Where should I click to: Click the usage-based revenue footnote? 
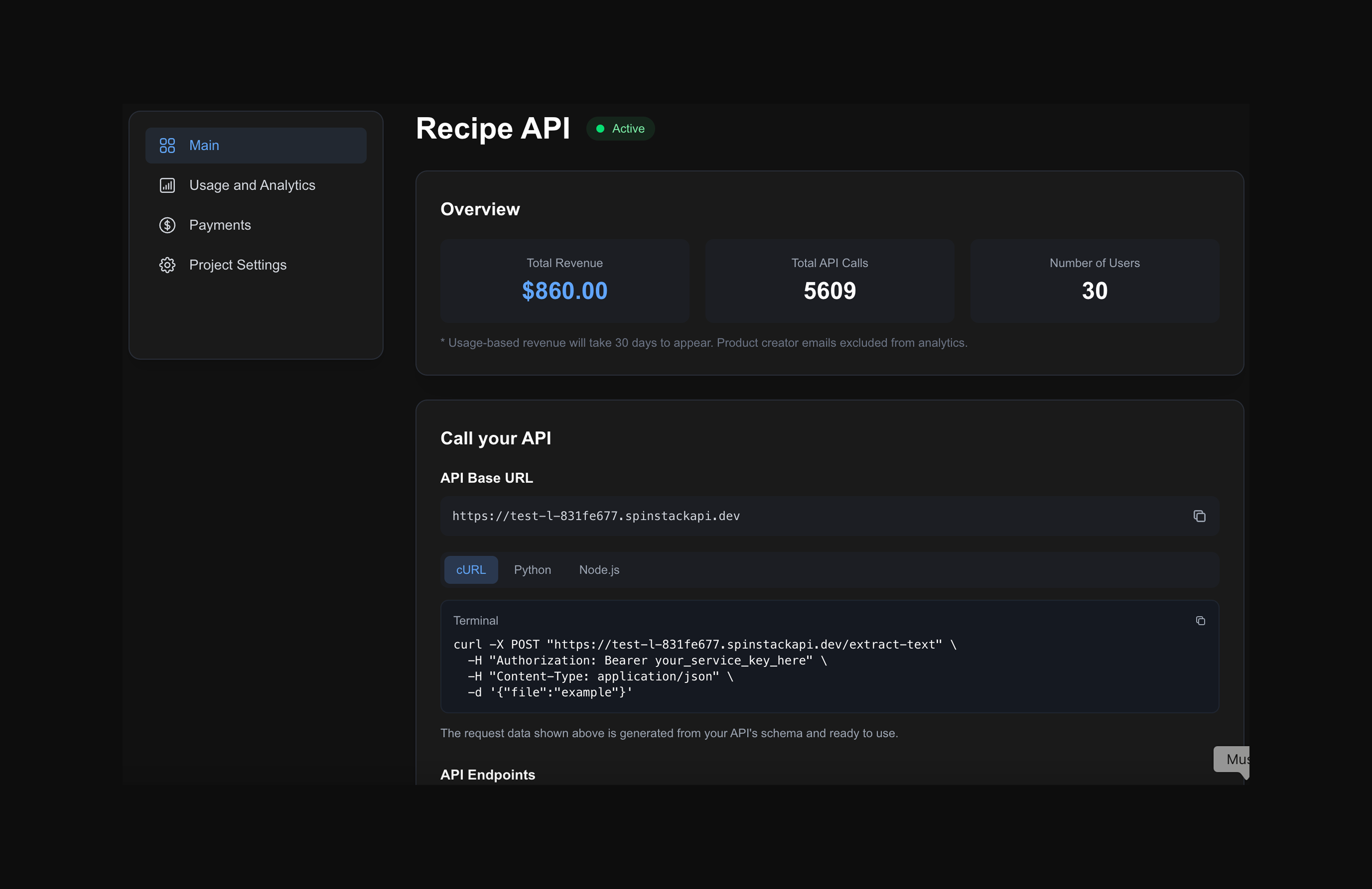coord(704,343)
